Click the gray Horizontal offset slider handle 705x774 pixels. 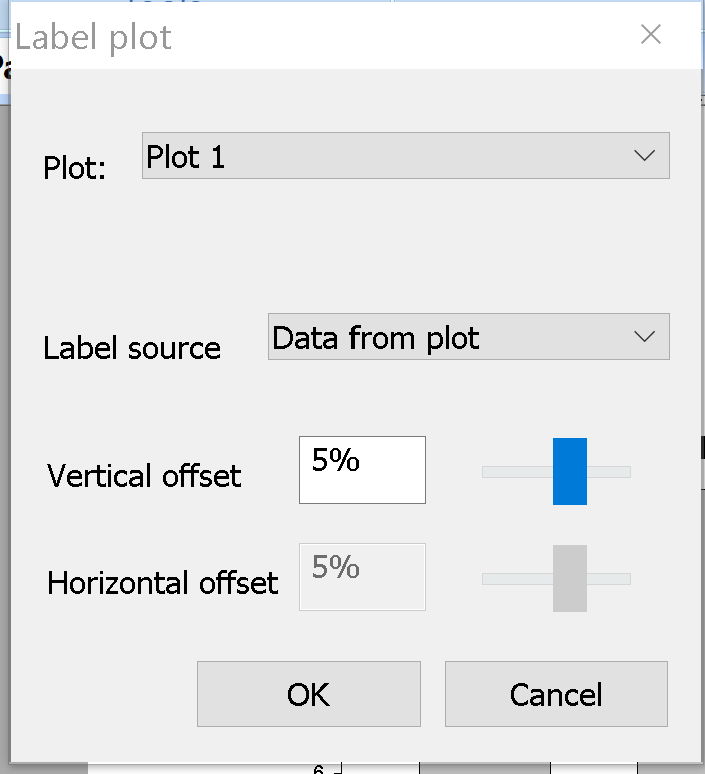(x=570, y=578)
